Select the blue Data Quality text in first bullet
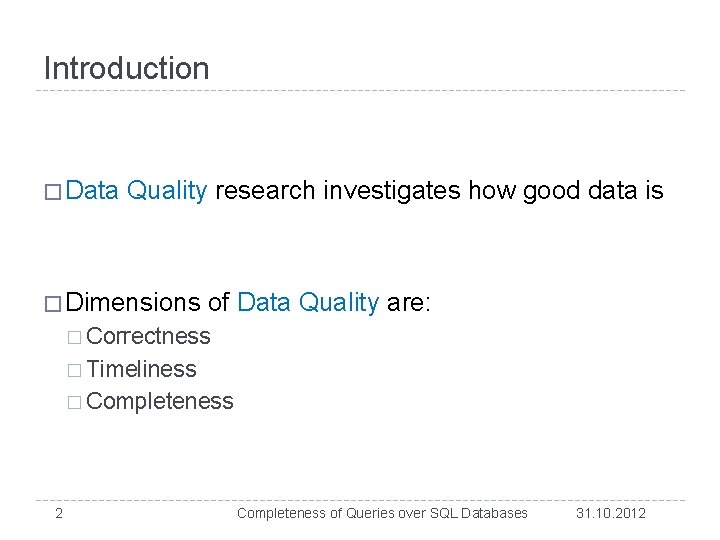 coord(136,191)
